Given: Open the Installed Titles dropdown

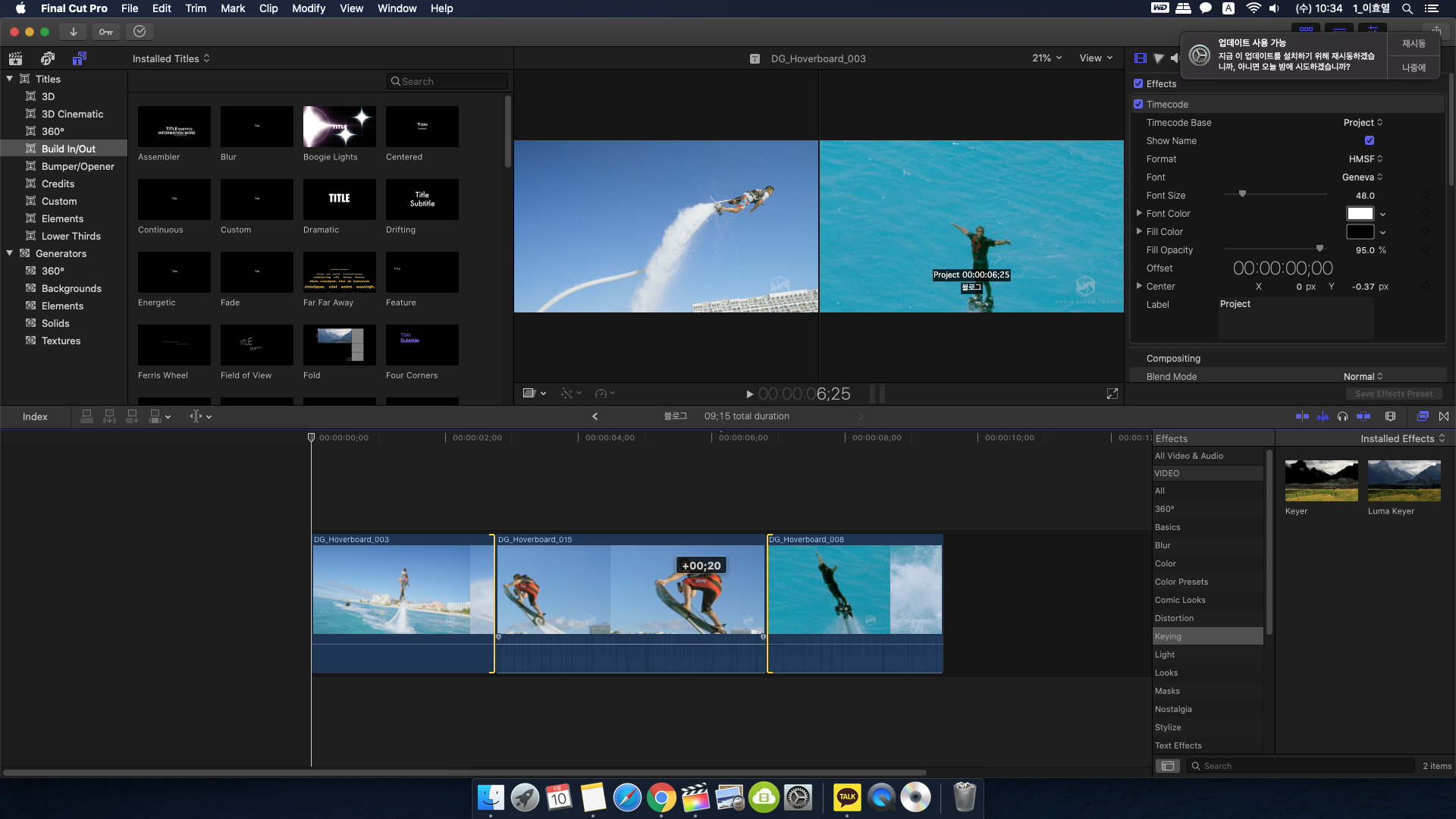Looking at the screenshot, I should coord(171,58).
